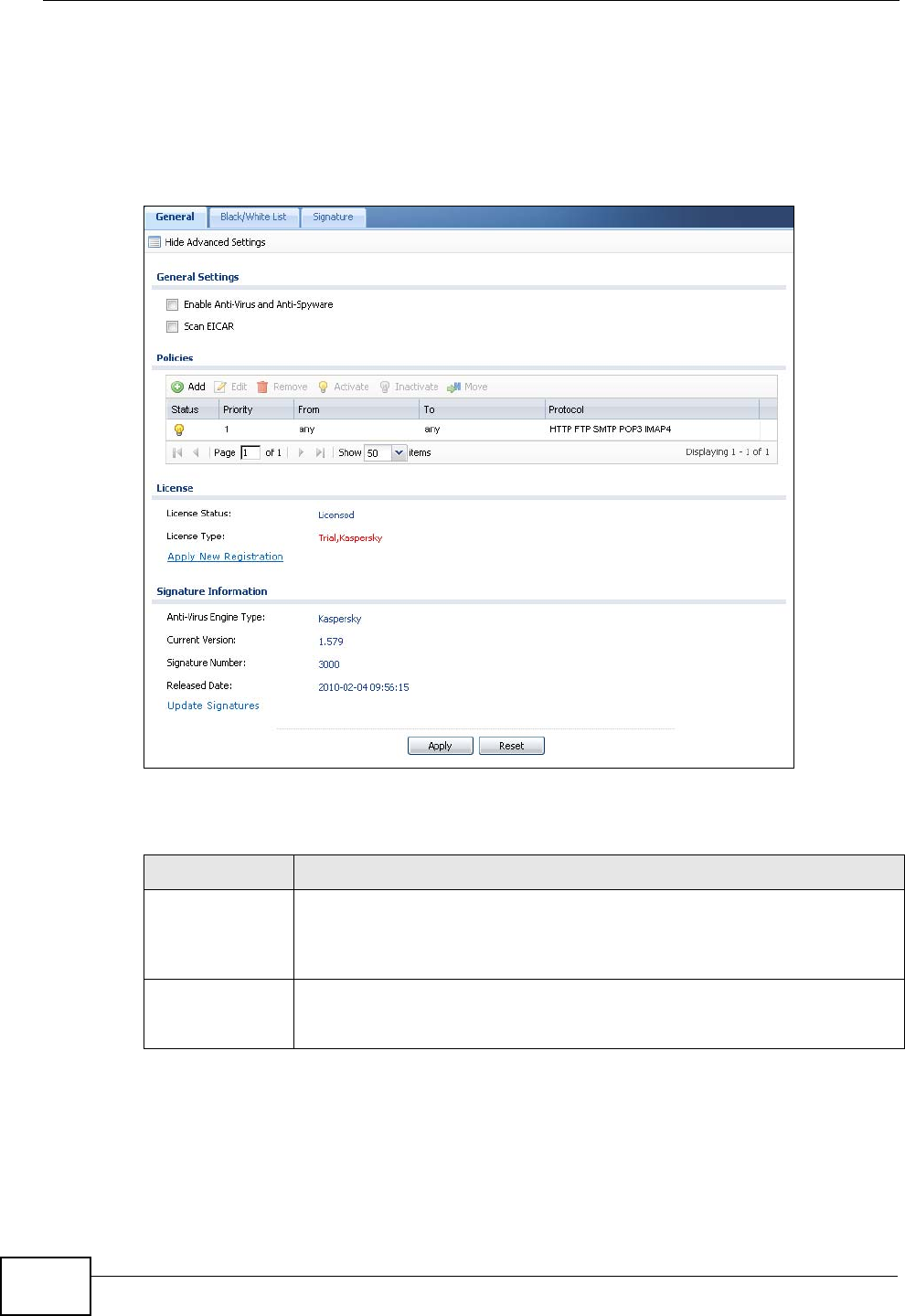The height and width of the screenshot is (1316, 905).
Task: Switch to the General tab
Action: (x=175, y=217)
